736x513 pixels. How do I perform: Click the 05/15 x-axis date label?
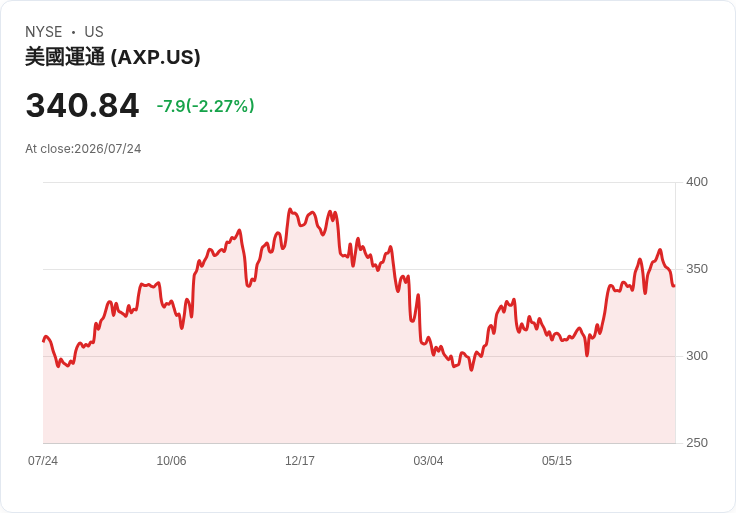tap(557, 461)
